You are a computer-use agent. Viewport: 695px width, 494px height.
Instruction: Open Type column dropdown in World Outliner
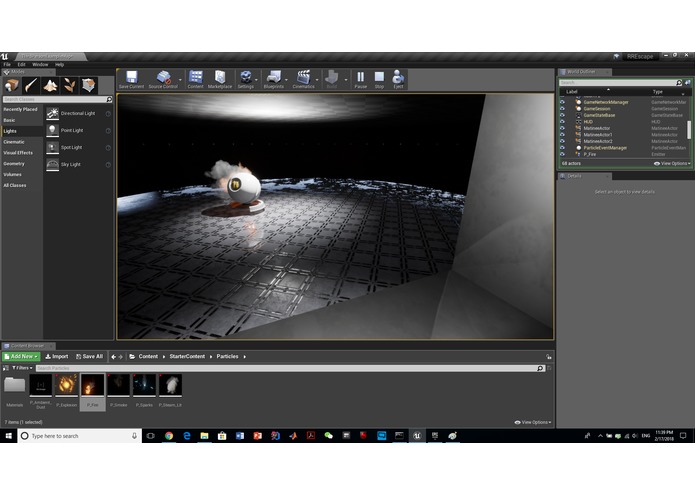coord(683,94)
